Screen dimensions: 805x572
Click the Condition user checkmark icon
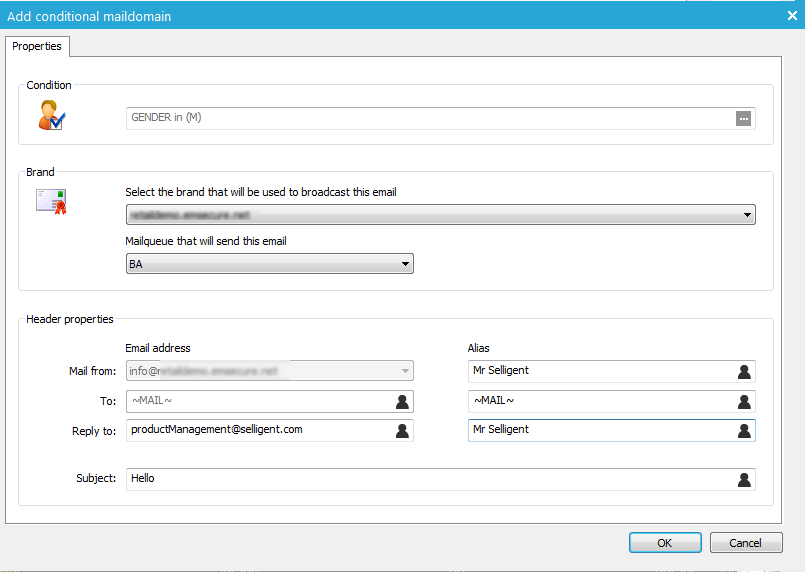point(51,116)
